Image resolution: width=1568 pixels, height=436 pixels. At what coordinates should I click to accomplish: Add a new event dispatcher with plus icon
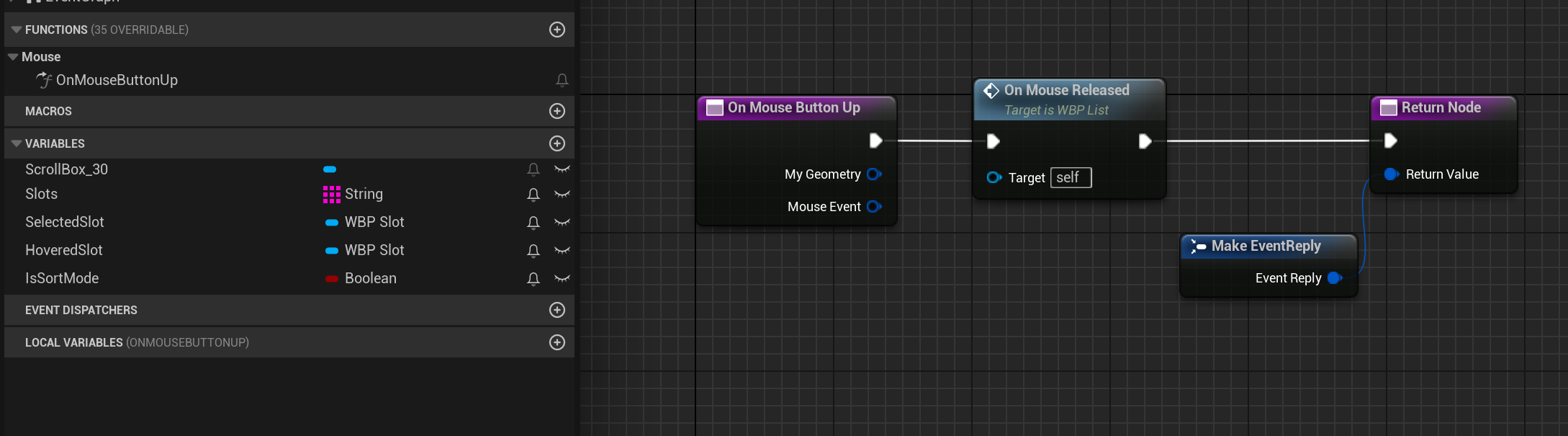tap(557, 310)
